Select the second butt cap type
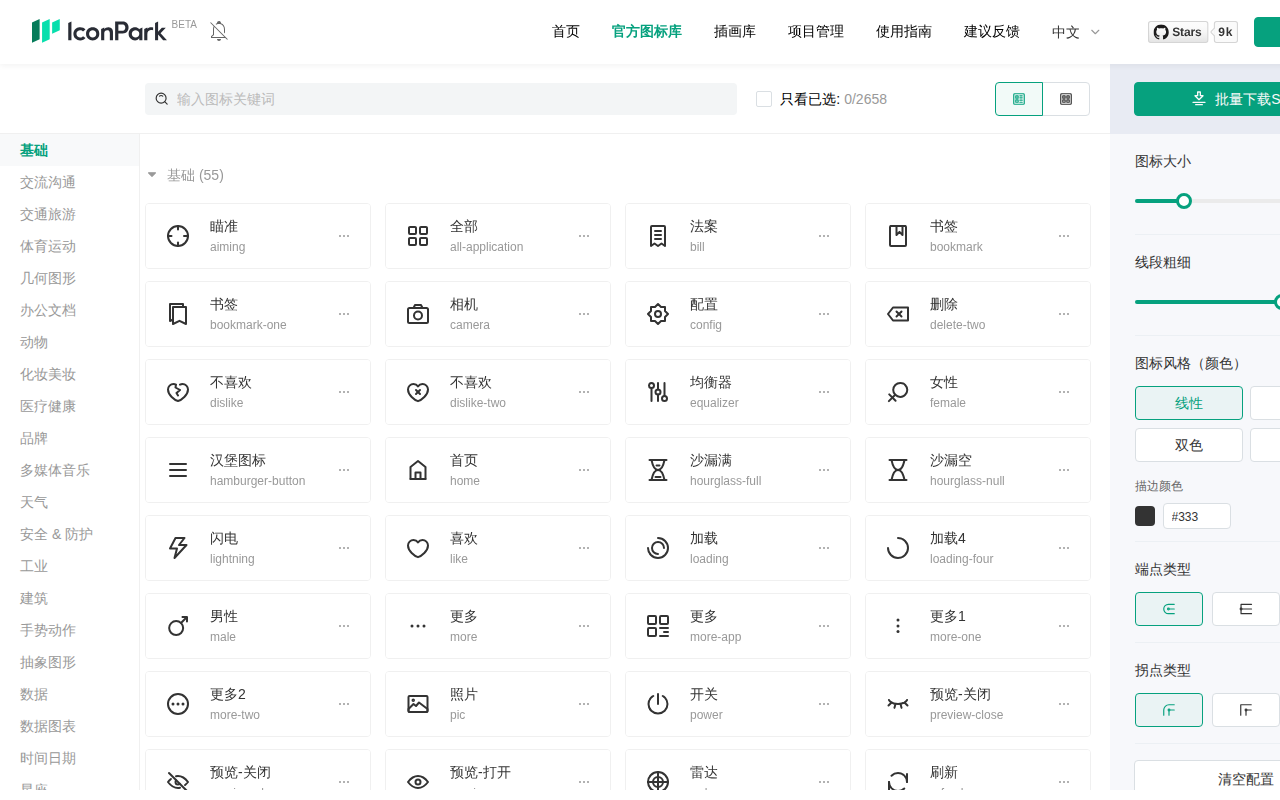The width and height of the screenshot is (1280, 800). tap(1246, 609)
